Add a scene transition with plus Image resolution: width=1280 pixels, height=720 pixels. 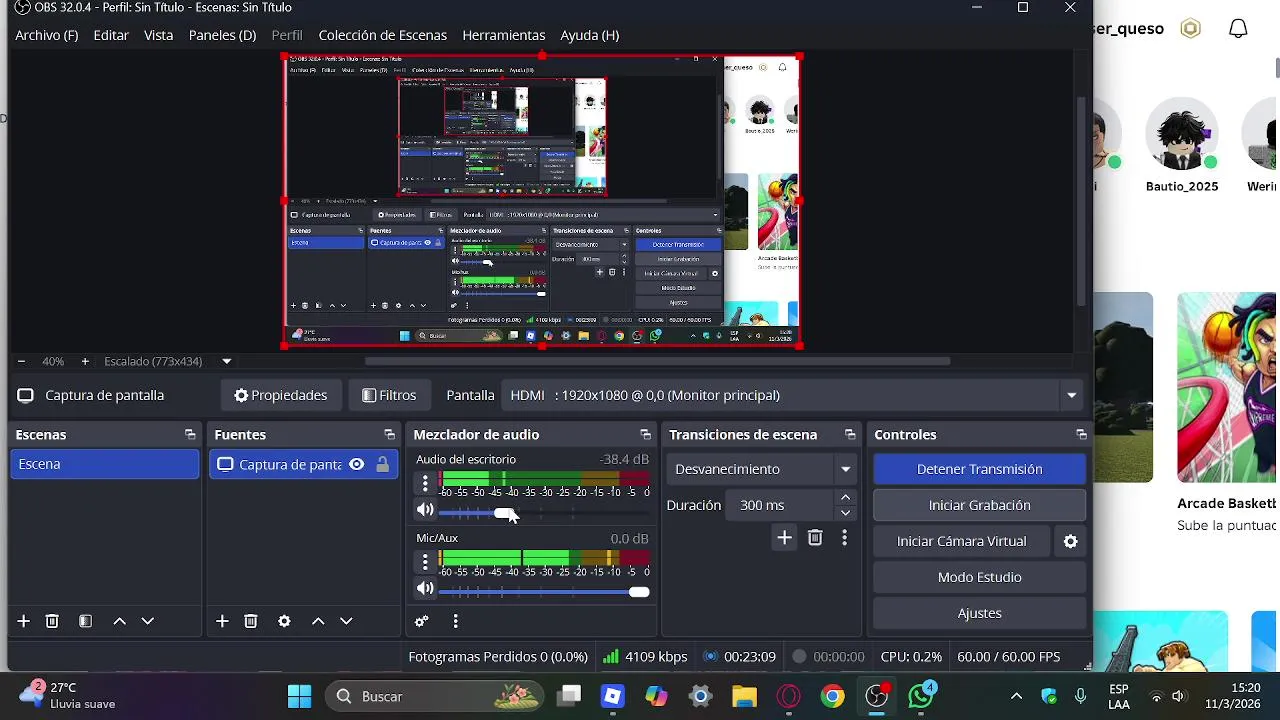pos(784,538)
